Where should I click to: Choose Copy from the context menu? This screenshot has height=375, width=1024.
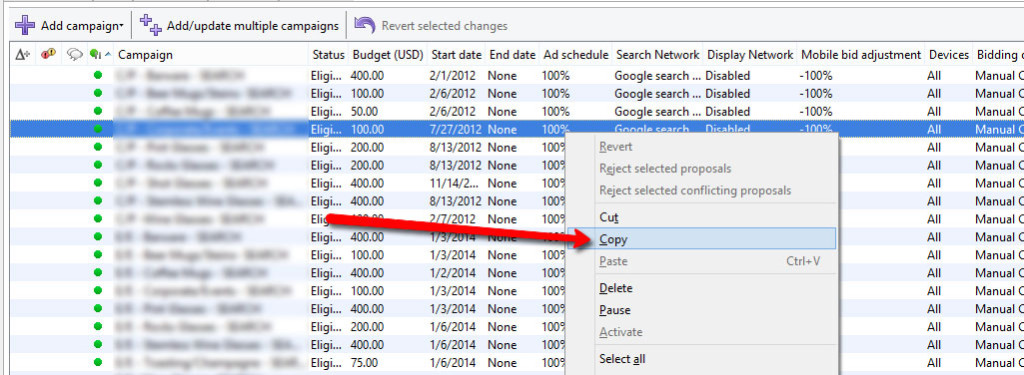[x=702, y=239]
